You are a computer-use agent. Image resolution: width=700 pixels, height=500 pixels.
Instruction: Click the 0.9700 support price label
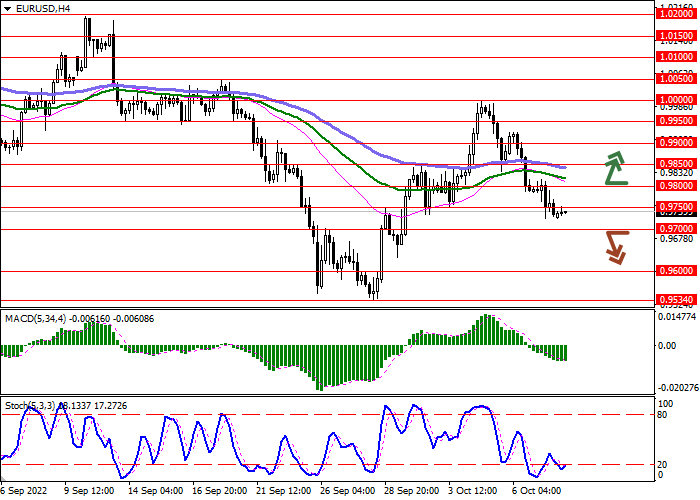coord(676,229)
